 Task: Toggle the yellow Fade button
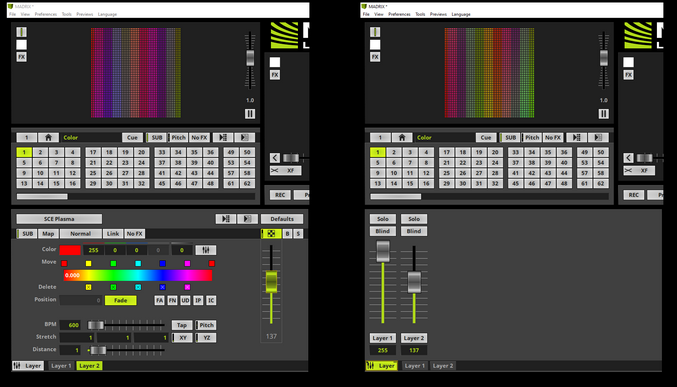(120, 300)
